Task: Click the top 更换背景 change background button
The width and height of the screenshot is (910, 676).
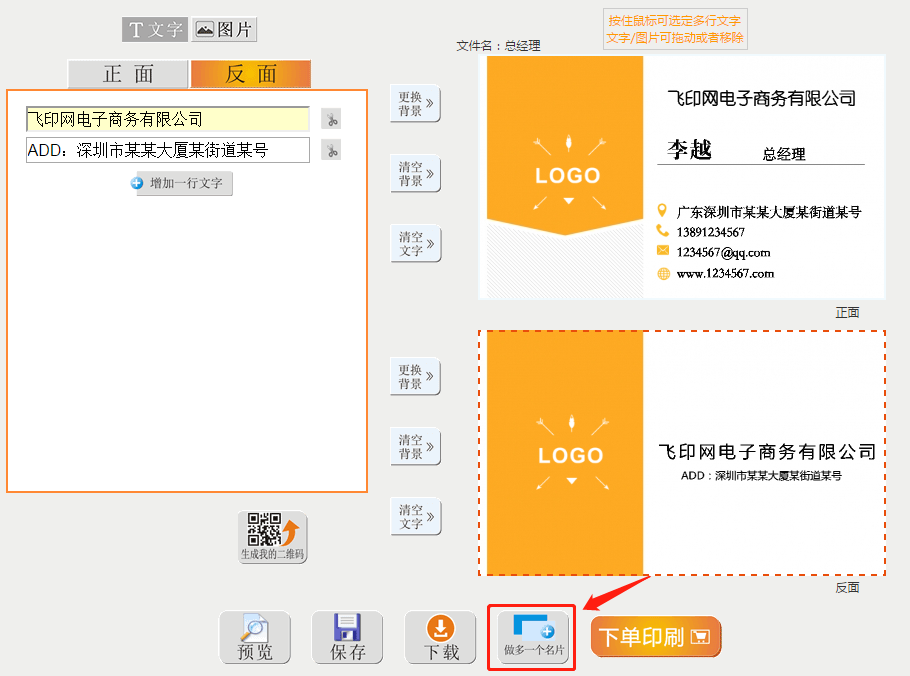Action: click(414, 104)
